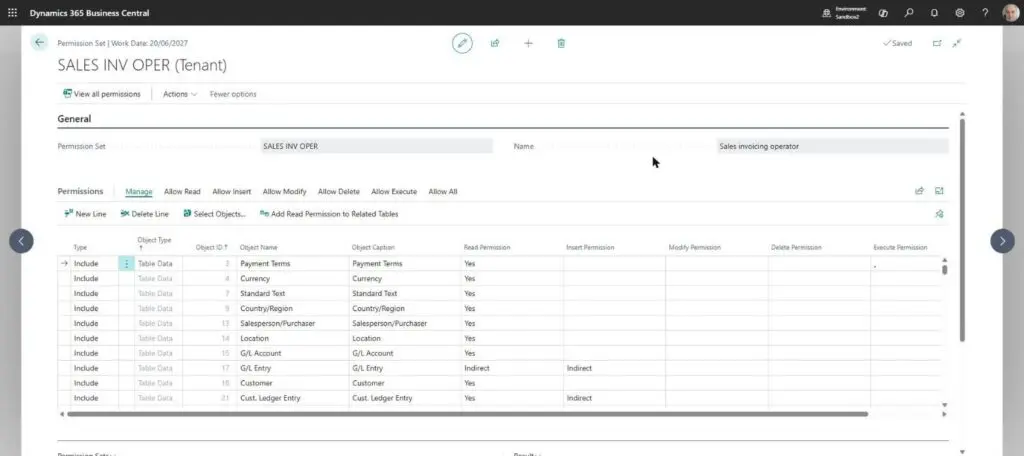Image resolution: width=1024 pixels, height=456 pixels.
Task: Open the Allow Execute menu
Action: 394,191
